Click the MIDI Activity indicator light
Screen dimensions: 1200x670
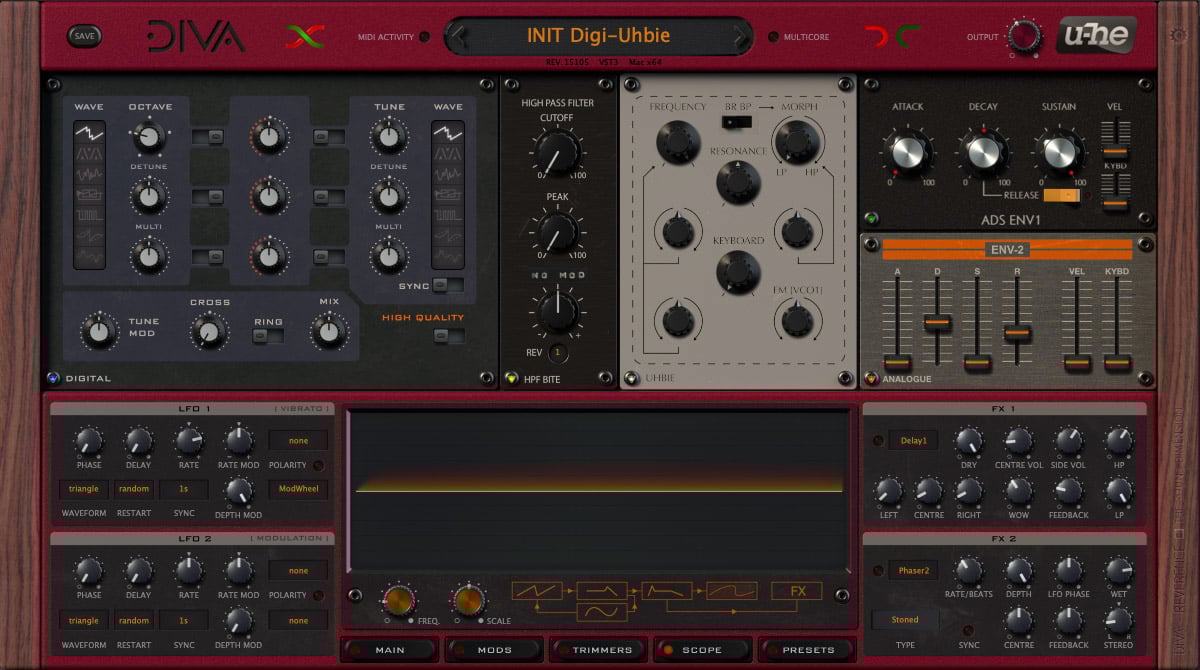(424, 37)
